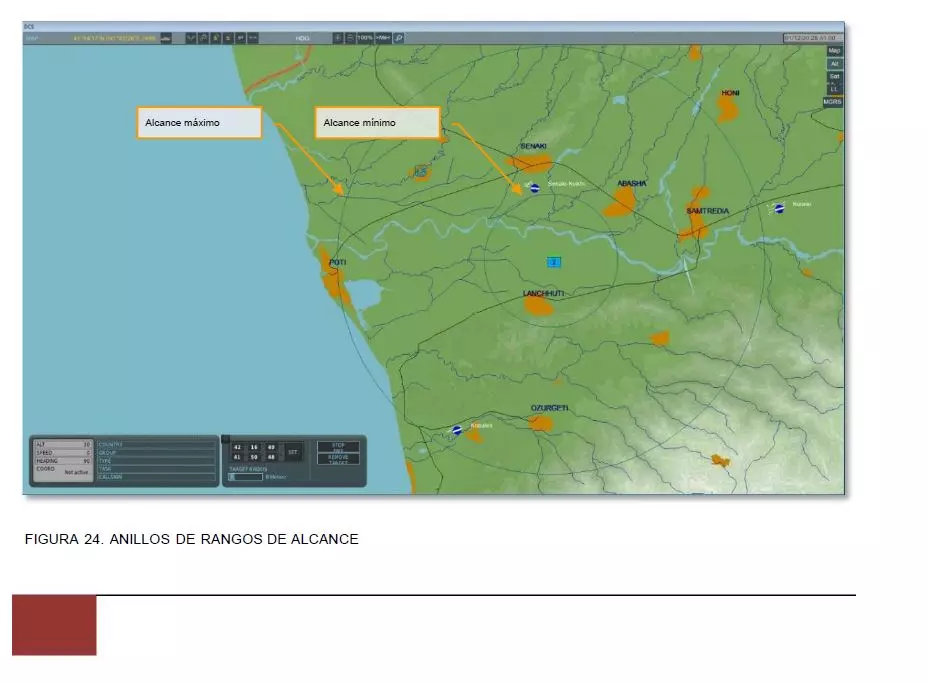Switch map view to Sat mode

pos(834,76)
